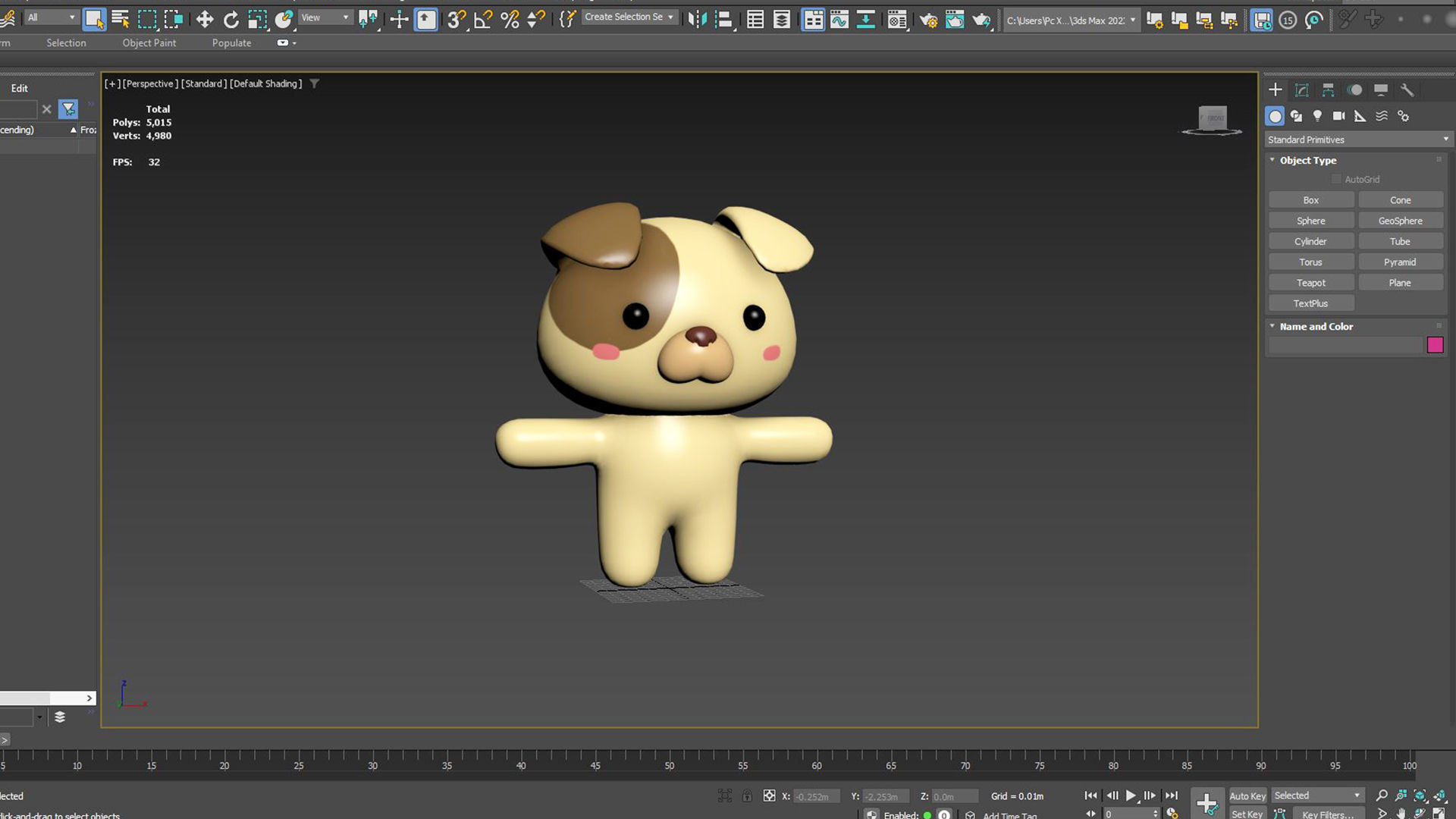Toggle the Scene Explorer
This screenshot has height=819, width=1456.
[755, 19]
